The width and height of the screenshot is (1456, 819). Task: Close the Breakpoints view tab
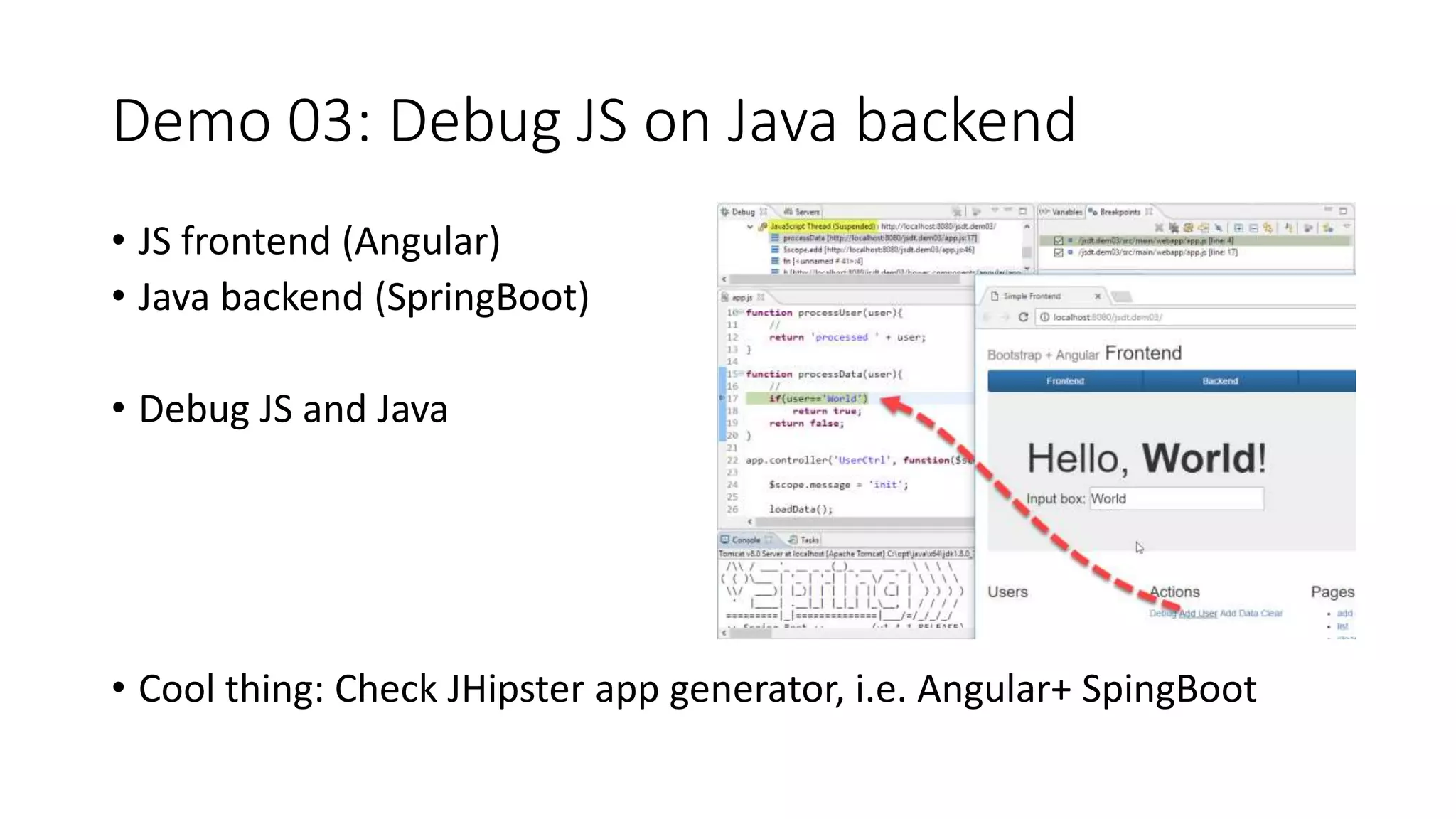coord(1149,212)
